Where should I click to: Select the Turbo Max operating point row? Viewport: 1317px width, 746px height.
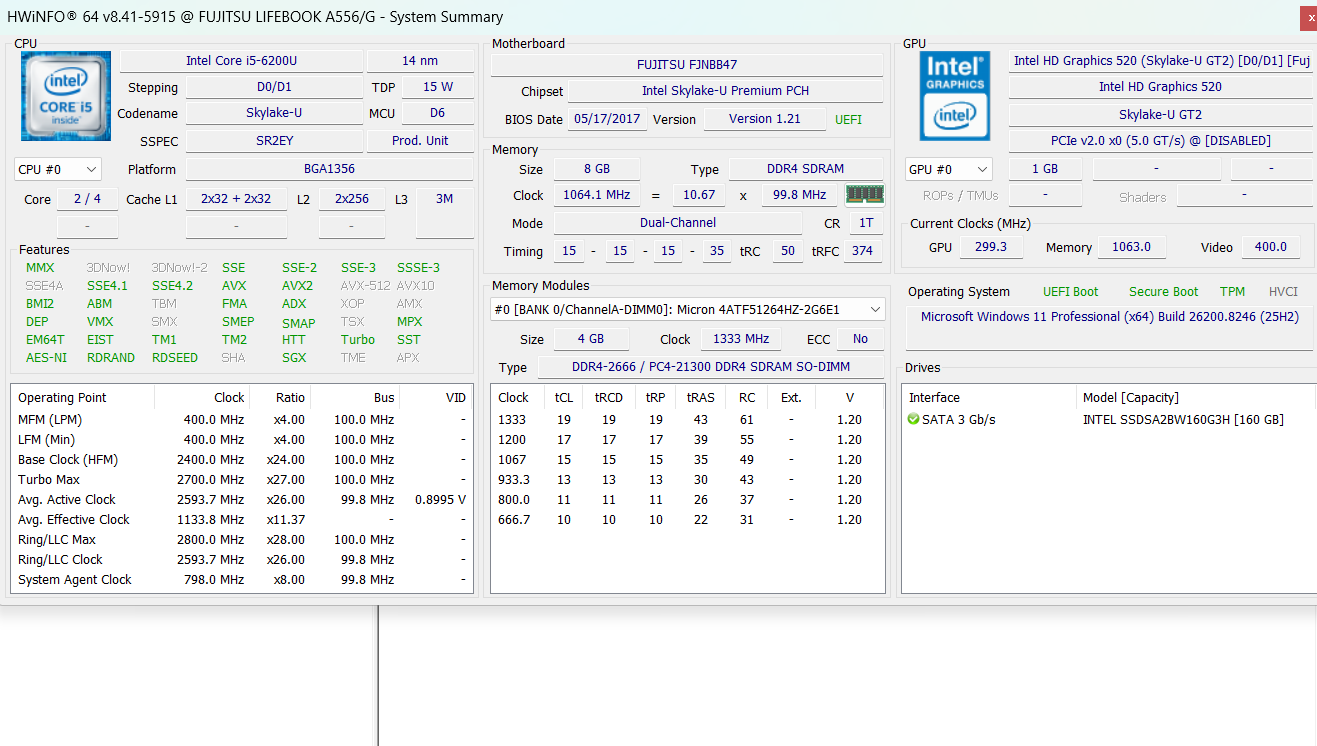tap(241, 479)
